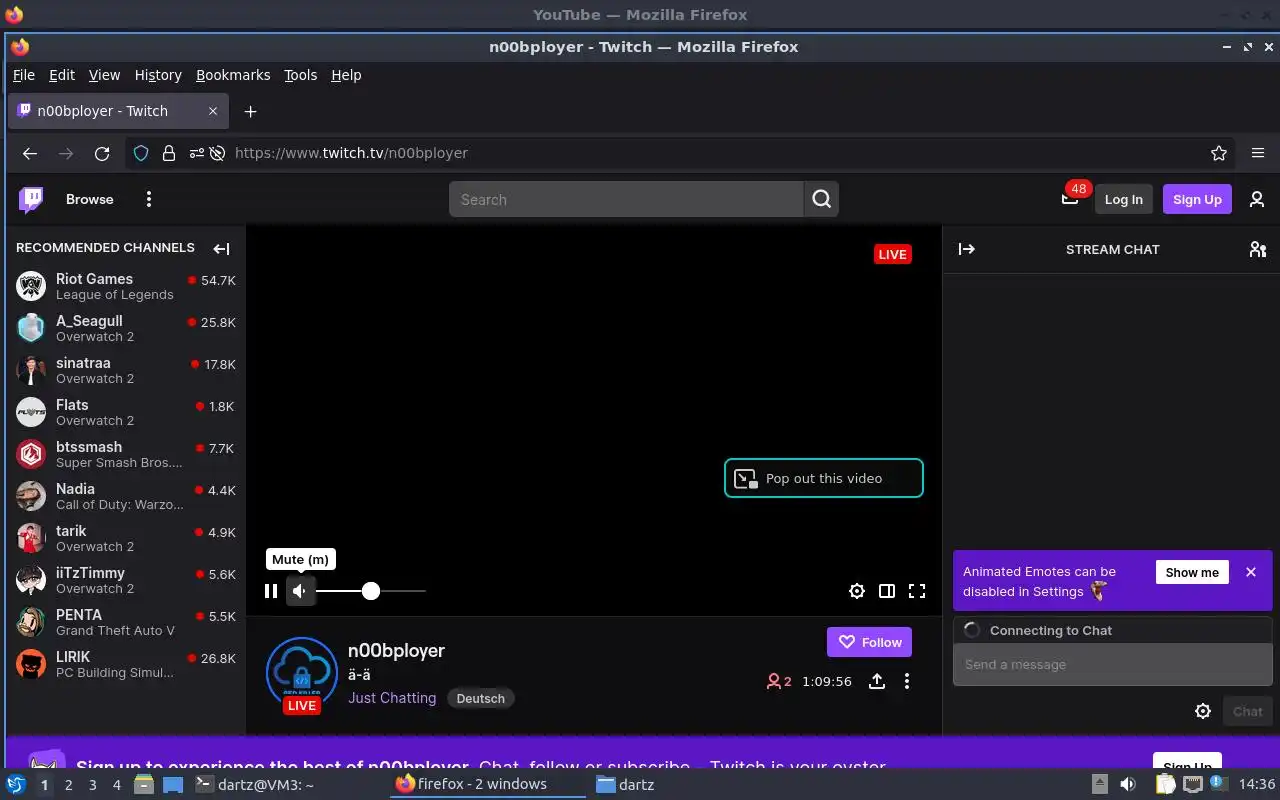Open Riot Games recommended channel
The height and width of the screenshot is (800, 1280).
[125, 286]
